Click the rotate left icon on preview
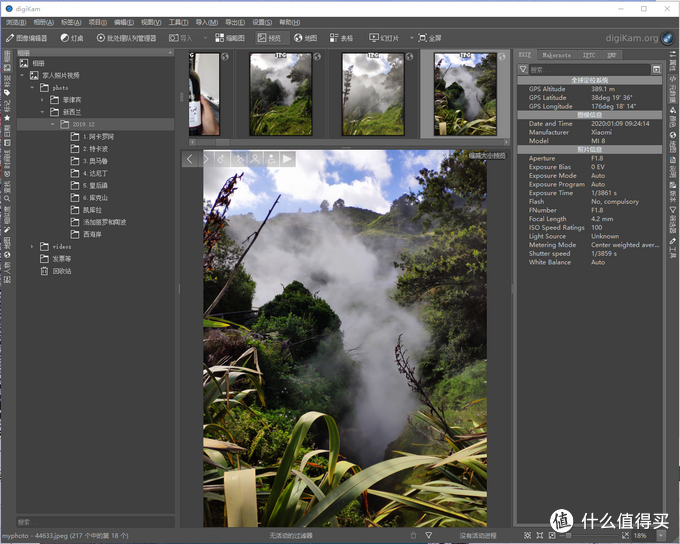This screenshot has height=544, width=680. pos(223,158)
